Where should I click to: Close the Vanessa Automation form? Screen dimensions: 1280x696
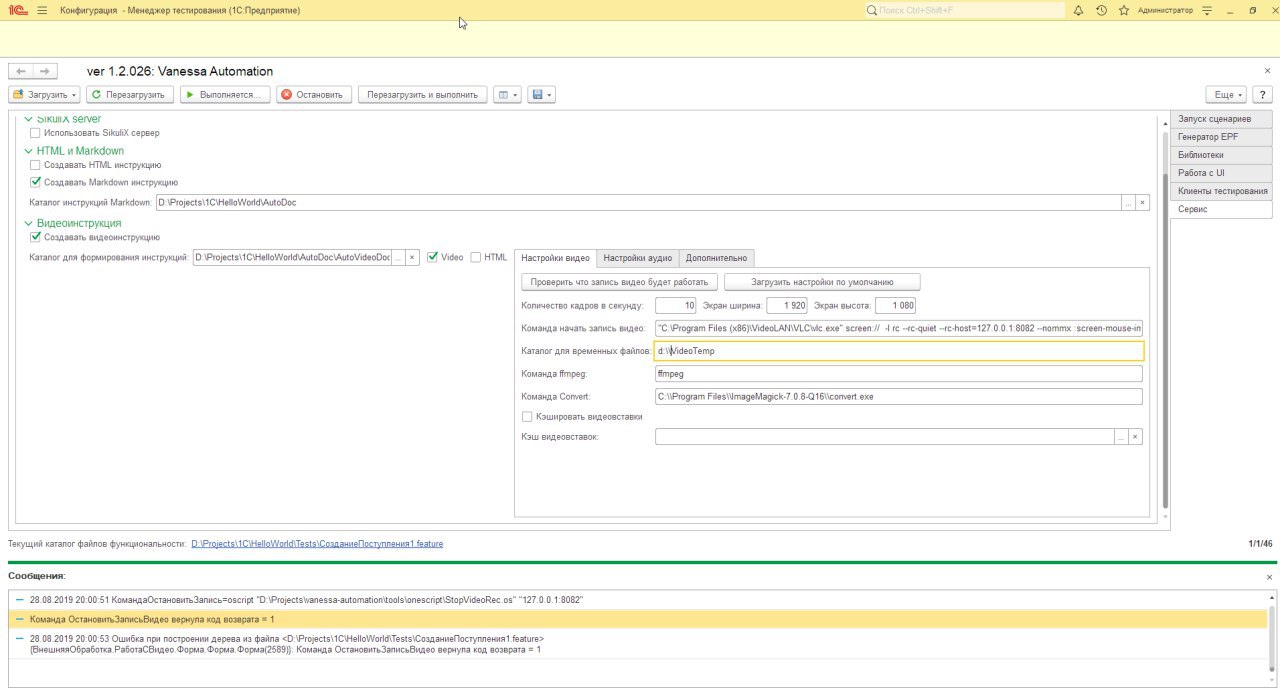click(x=1268, y=71)
